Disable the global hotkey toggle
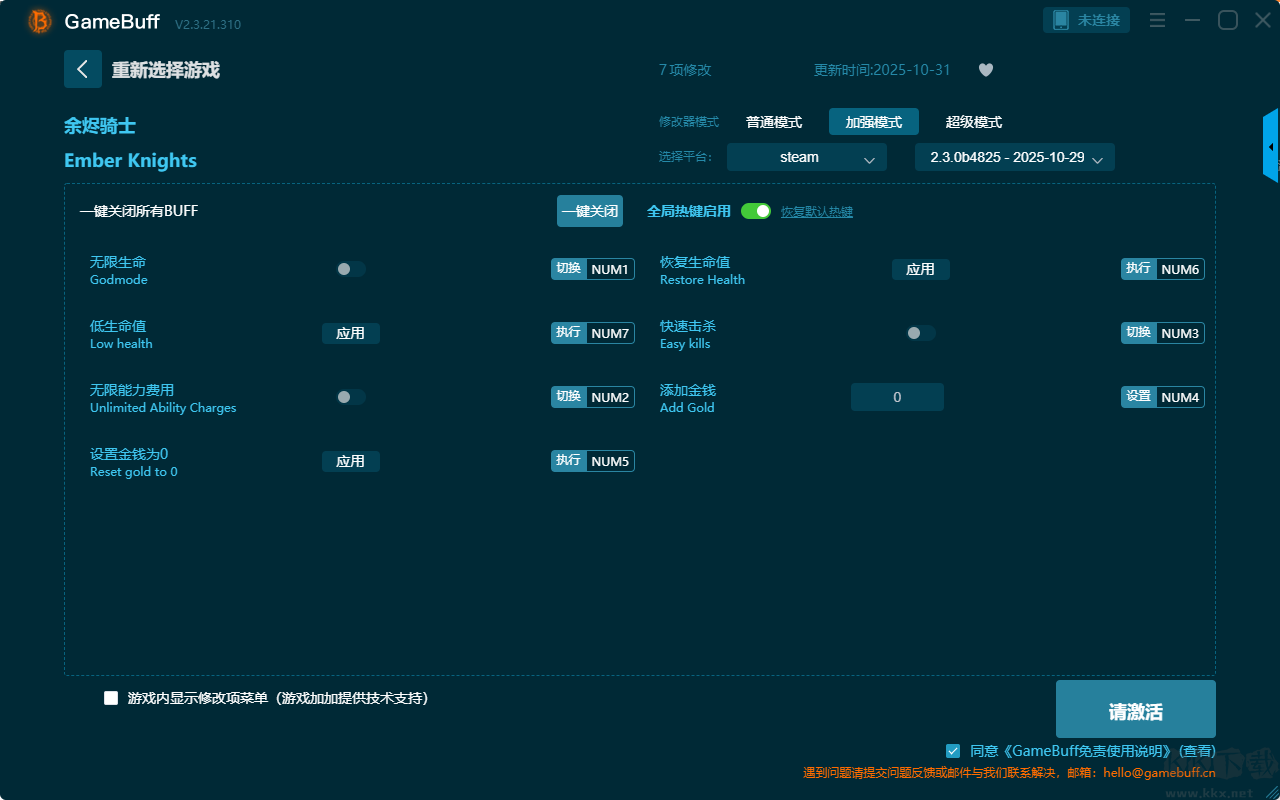This screenshot has width=1280, height=800. (756, 211)
